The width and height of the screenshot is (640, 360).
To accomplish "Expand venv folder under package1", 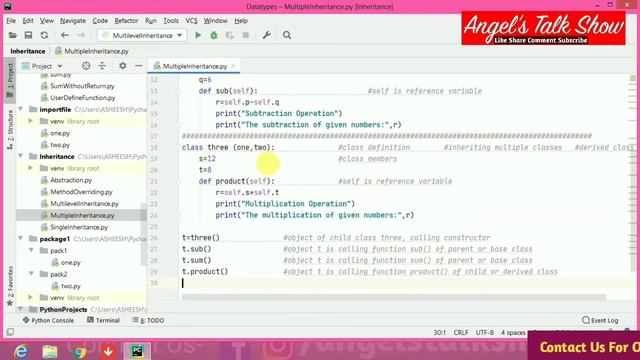I will (30, 298).
